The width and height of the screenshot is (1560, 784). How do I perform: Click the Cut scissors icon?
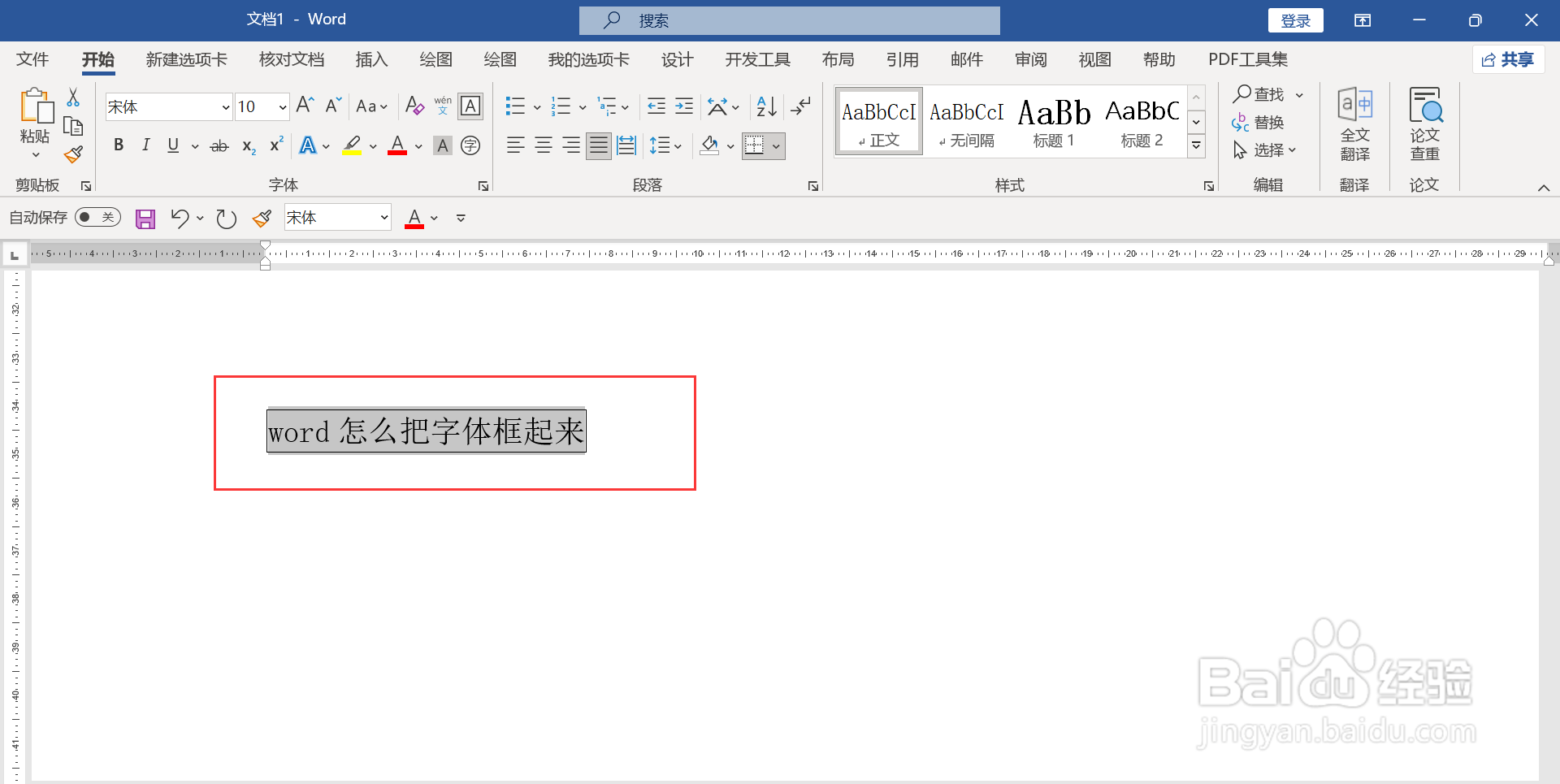[x=73, y=97]
